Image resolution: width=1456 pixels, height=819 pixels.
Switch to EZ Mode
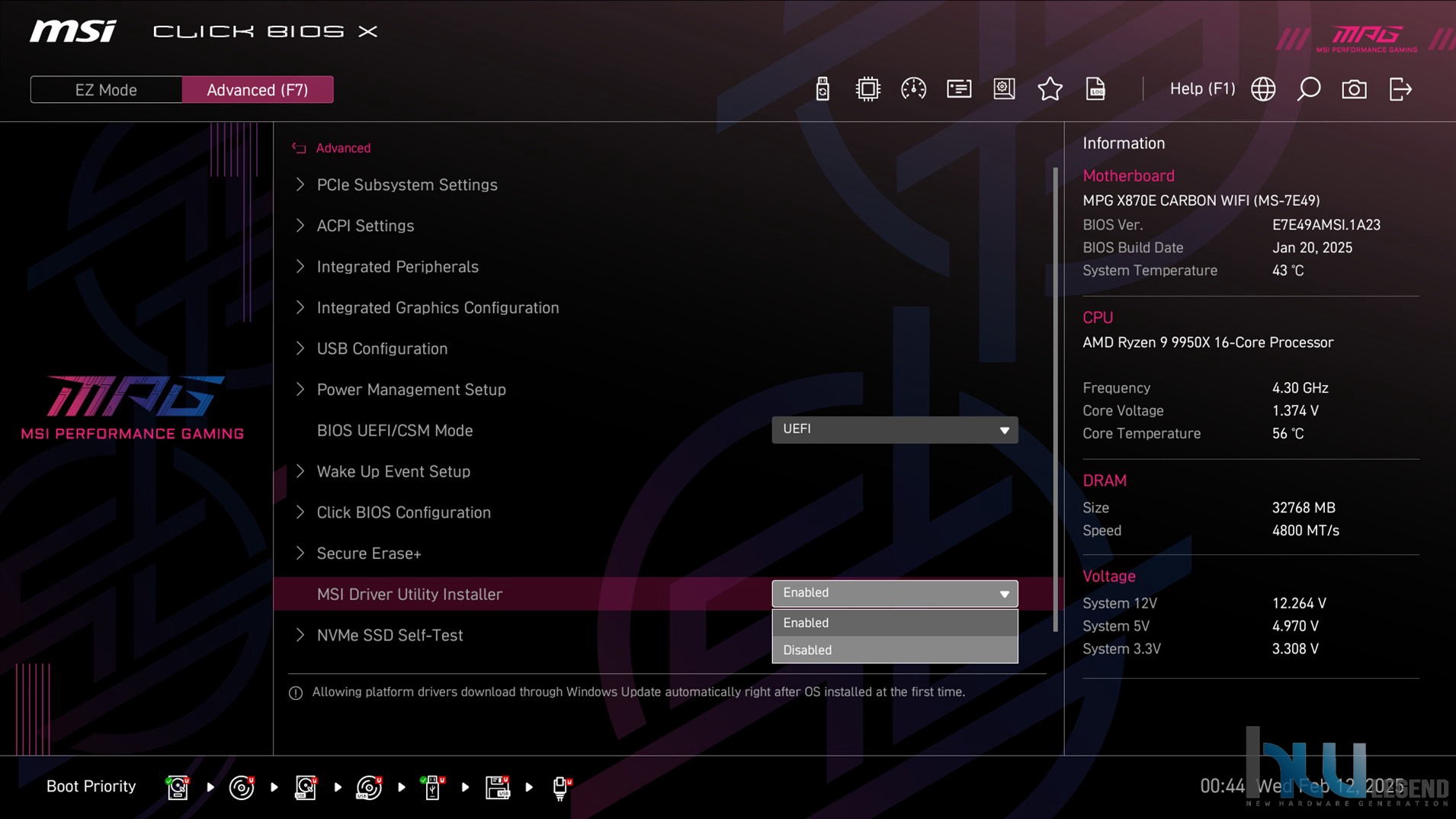106,90
